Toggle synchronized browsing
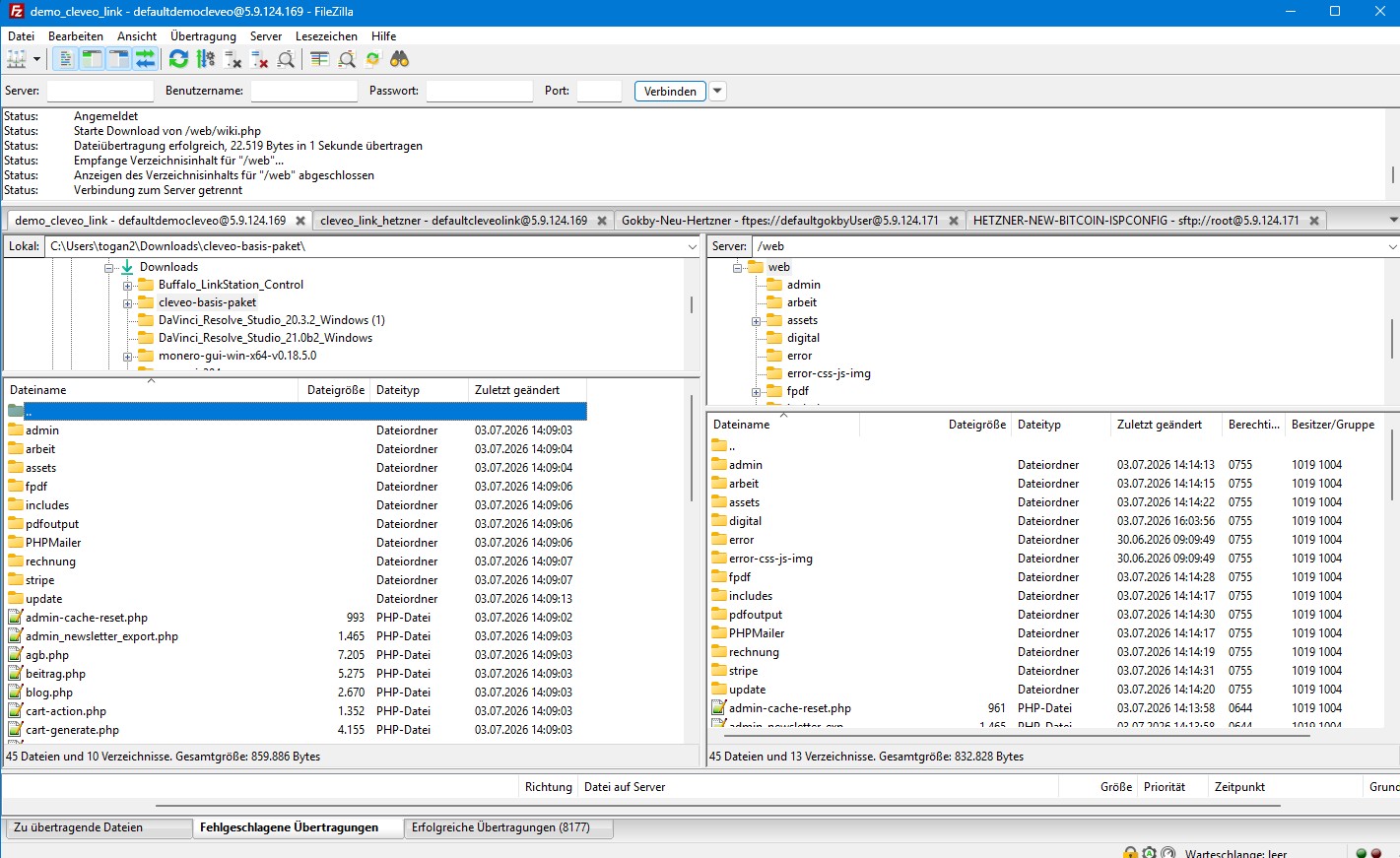 point(372,59)
